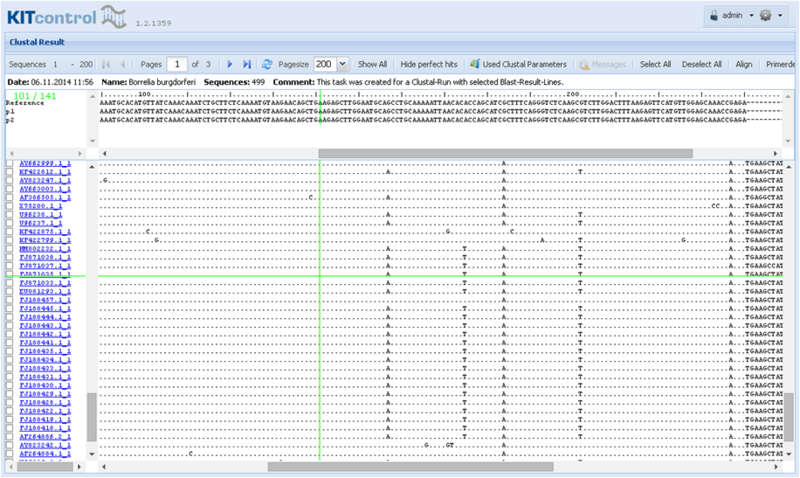This screenshot has height=478, width=800.
Task: Click the admin user lock icon
Action: (x=714, y=16)
